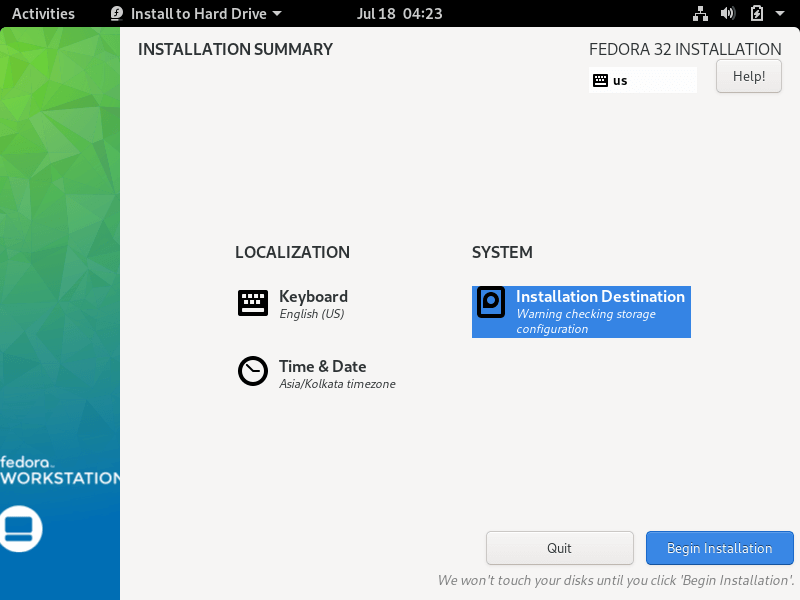Open Installation Destination warning item
This screenshot has width=800, height=600.
pyautogui.click(x=581, y=312)
